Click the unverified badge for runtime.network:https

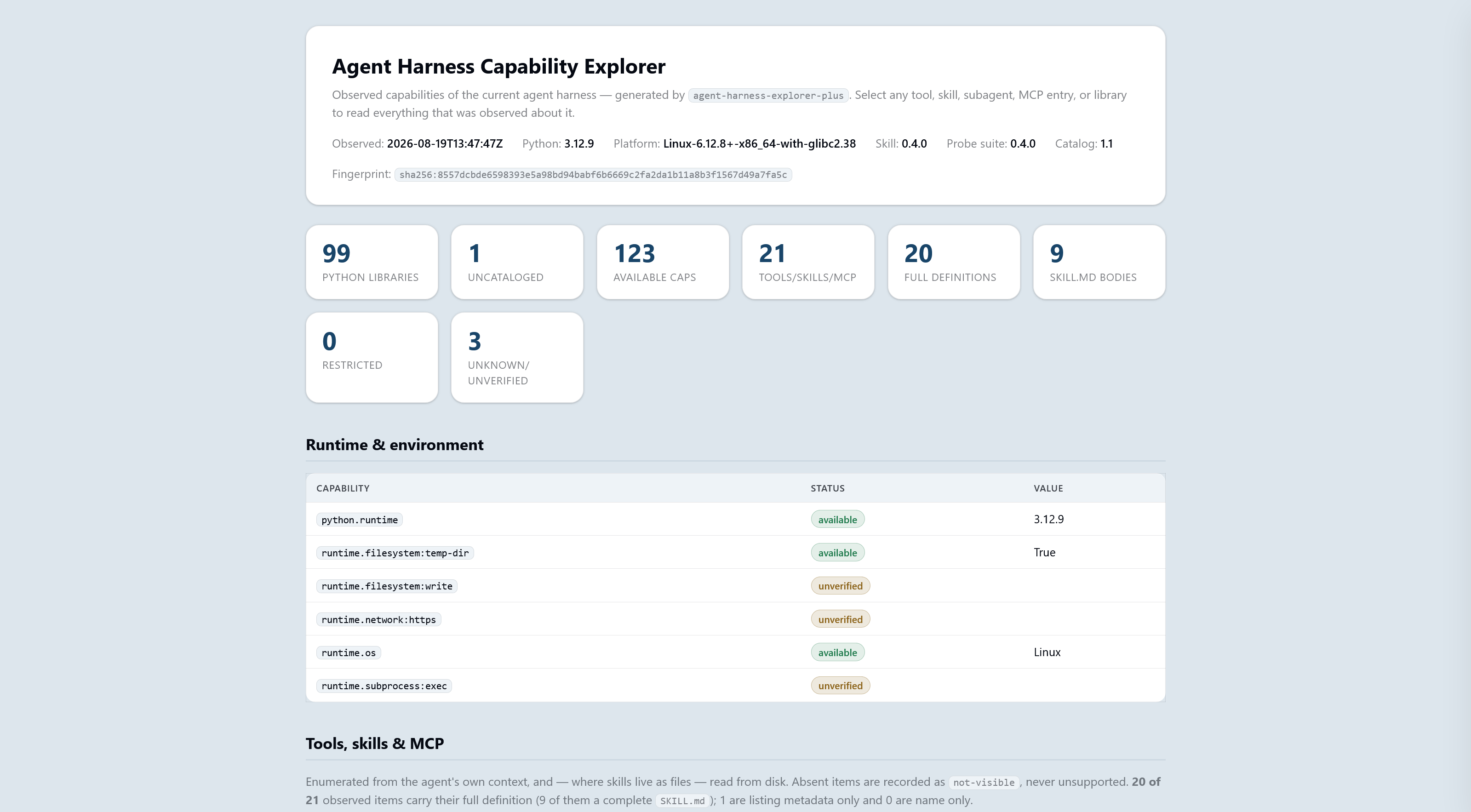[840, 619]
